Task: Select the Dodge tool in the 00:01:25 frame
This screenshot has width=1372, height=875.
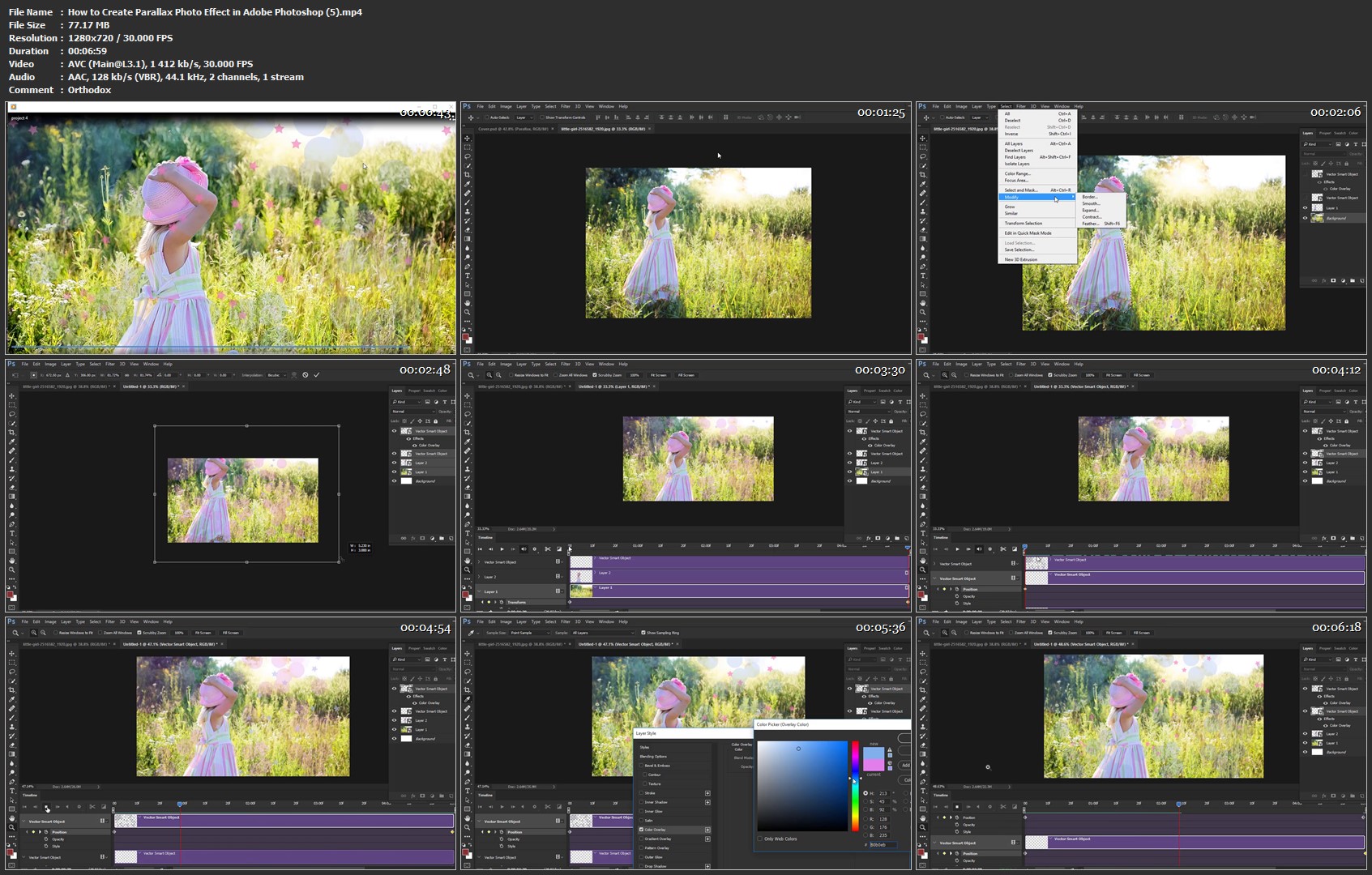Action: pyautogui.click(x=468, y=257)
